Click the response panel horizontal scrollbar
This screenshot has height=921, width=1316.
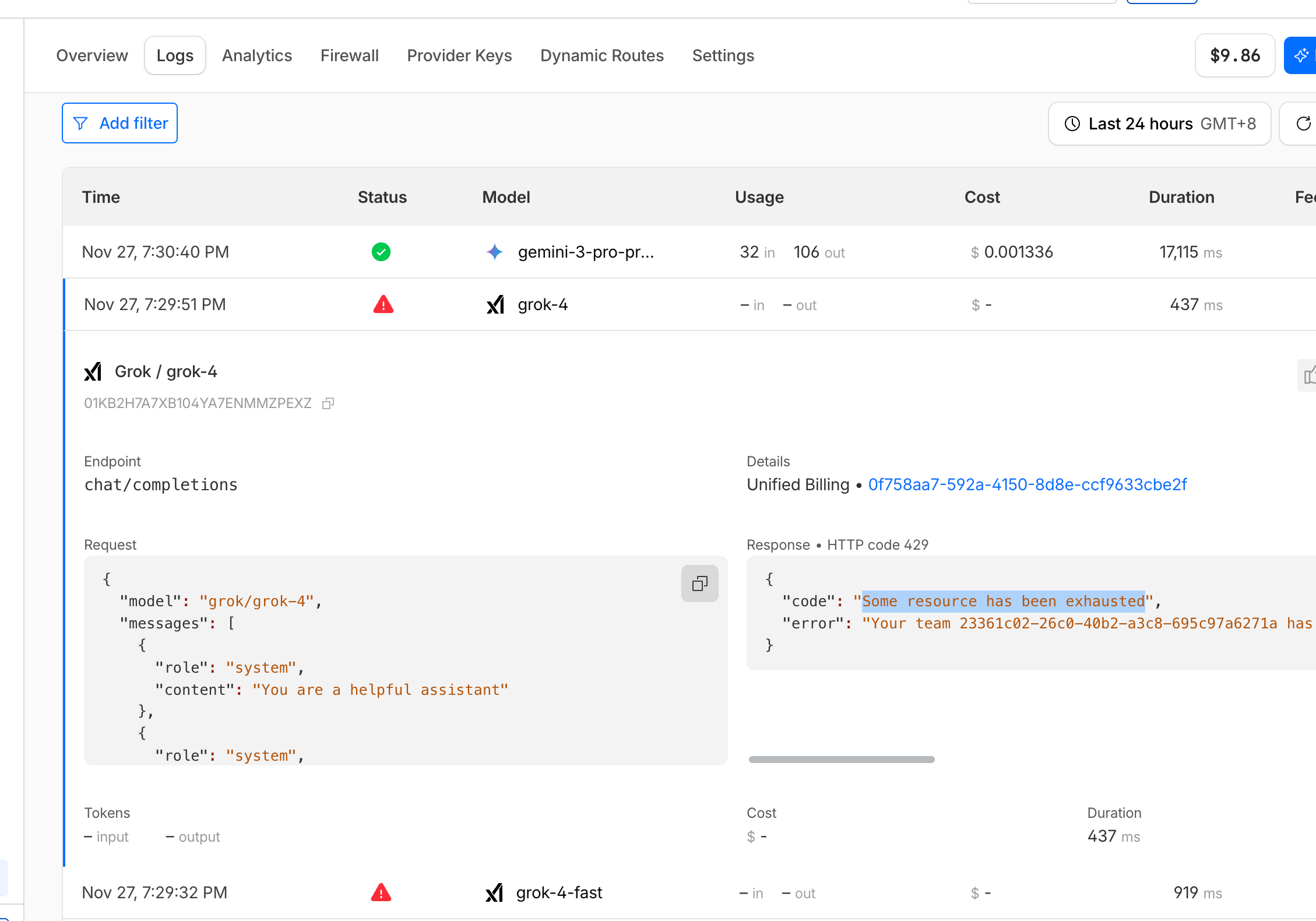841,760
